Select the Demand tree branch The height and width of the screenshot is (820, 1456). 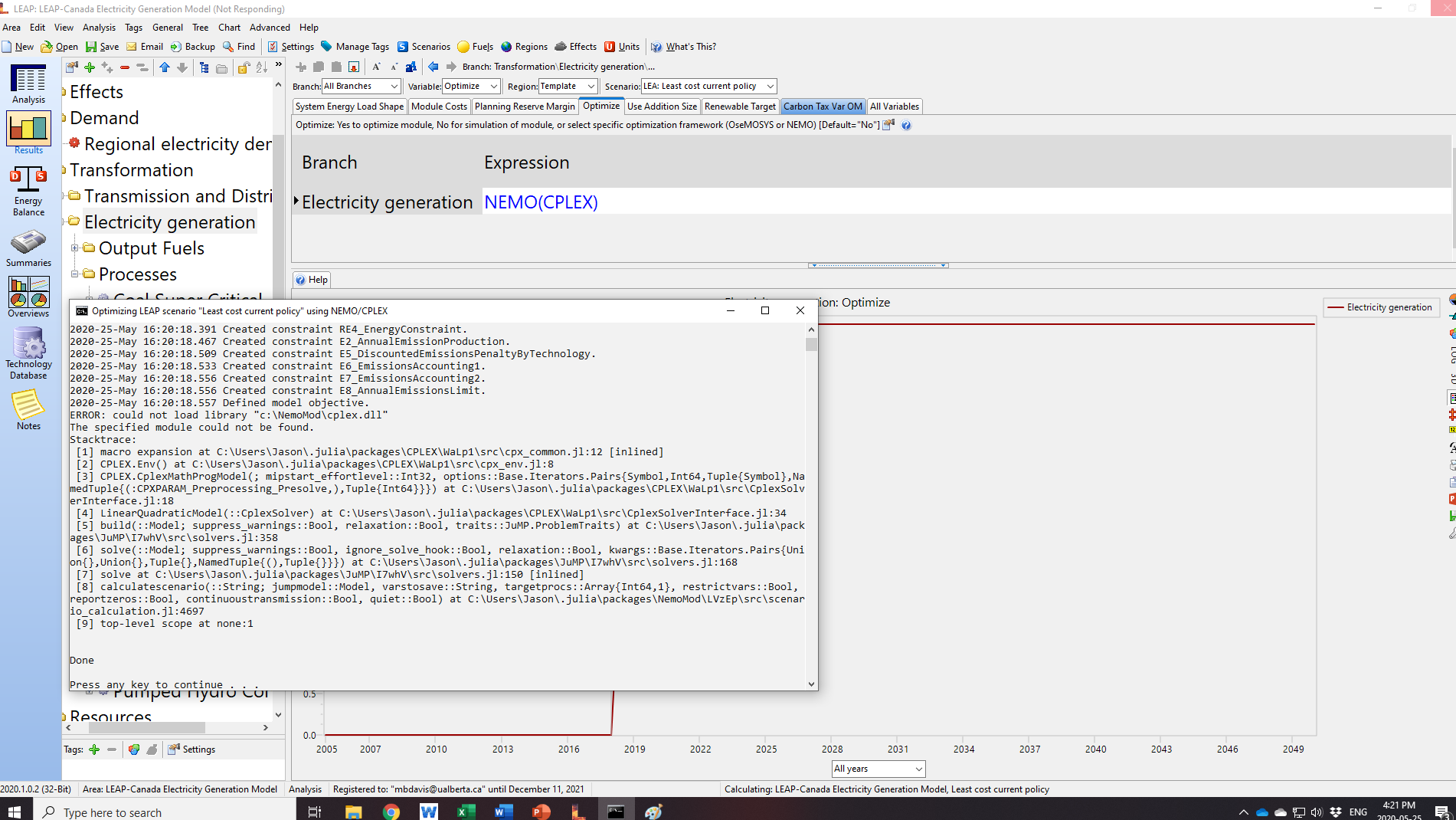104,118
